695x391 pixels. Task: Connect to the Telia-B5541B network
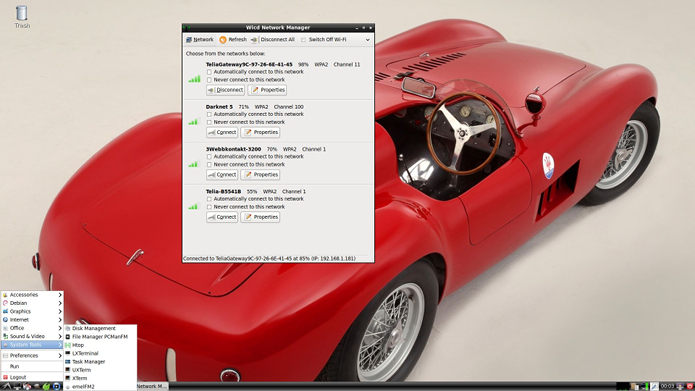click(222, 217)
